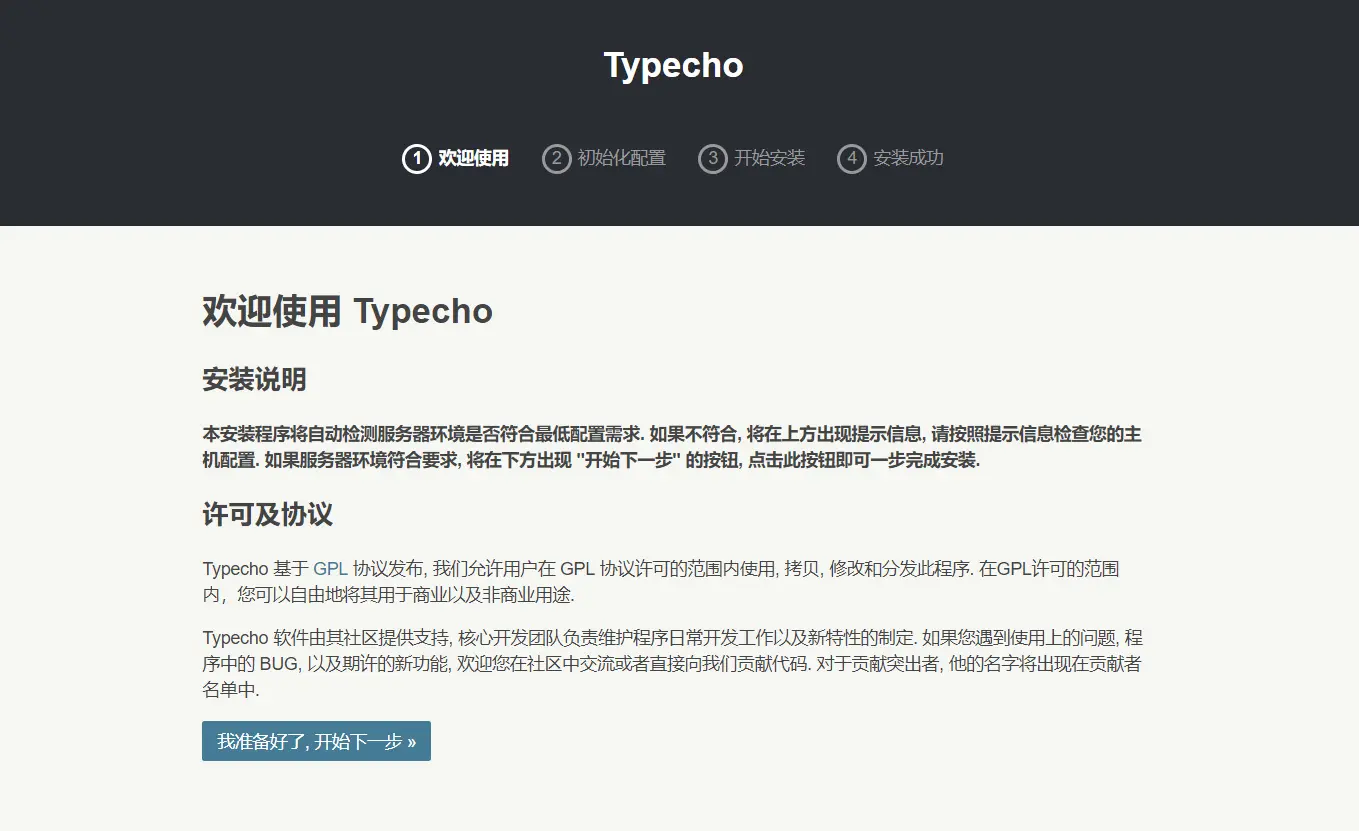Click the circled number 3 step icon

(x=712, y=158)
